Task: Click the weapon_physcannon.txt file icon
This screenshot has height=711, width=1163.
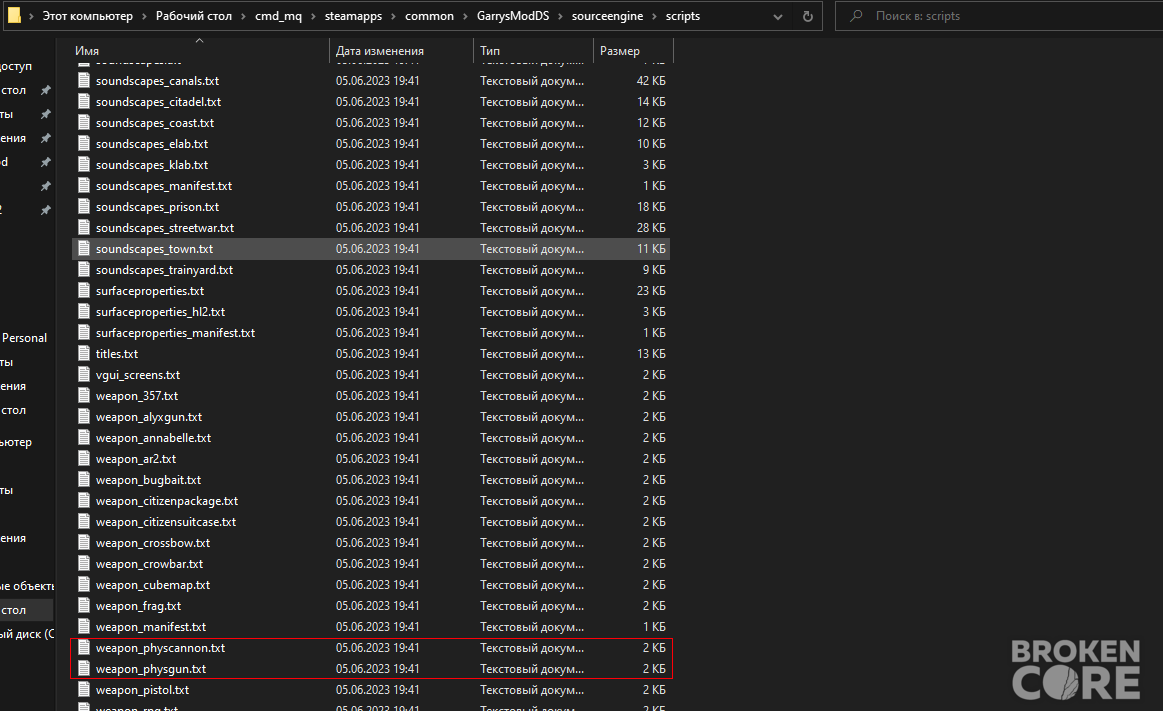Action: pos(84,647)
